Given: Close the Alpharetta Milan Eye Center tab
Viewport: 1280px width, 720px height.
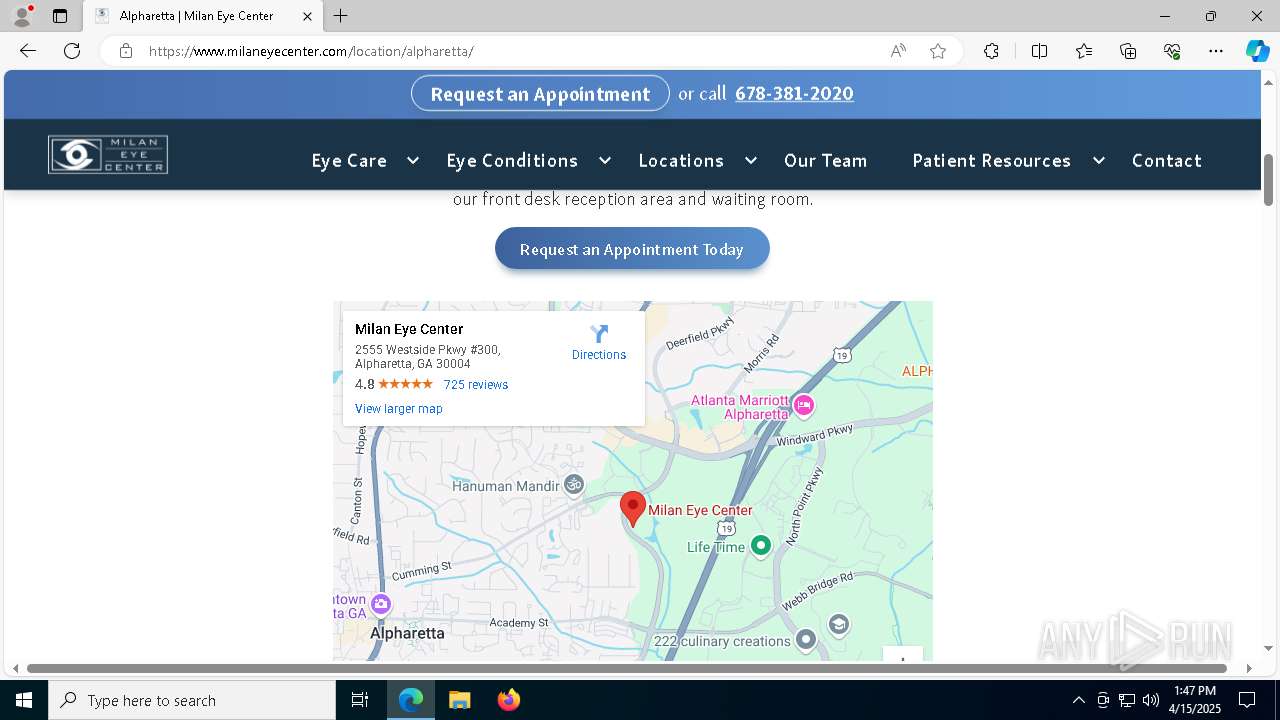Looking at the screenshot, I should [308, 16].
